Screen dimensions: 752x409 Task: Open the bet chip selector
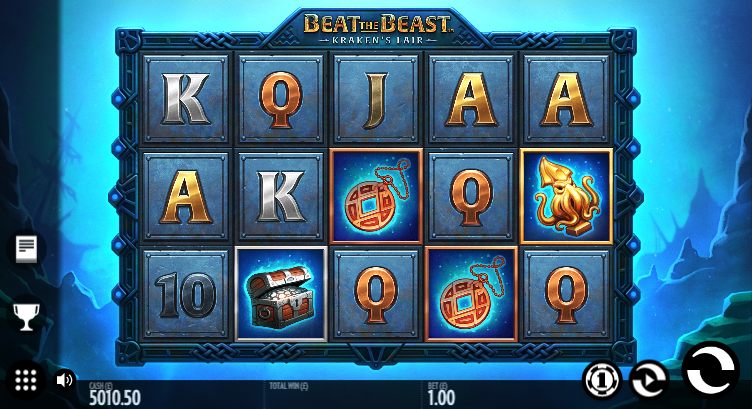(x=602, y=380)
